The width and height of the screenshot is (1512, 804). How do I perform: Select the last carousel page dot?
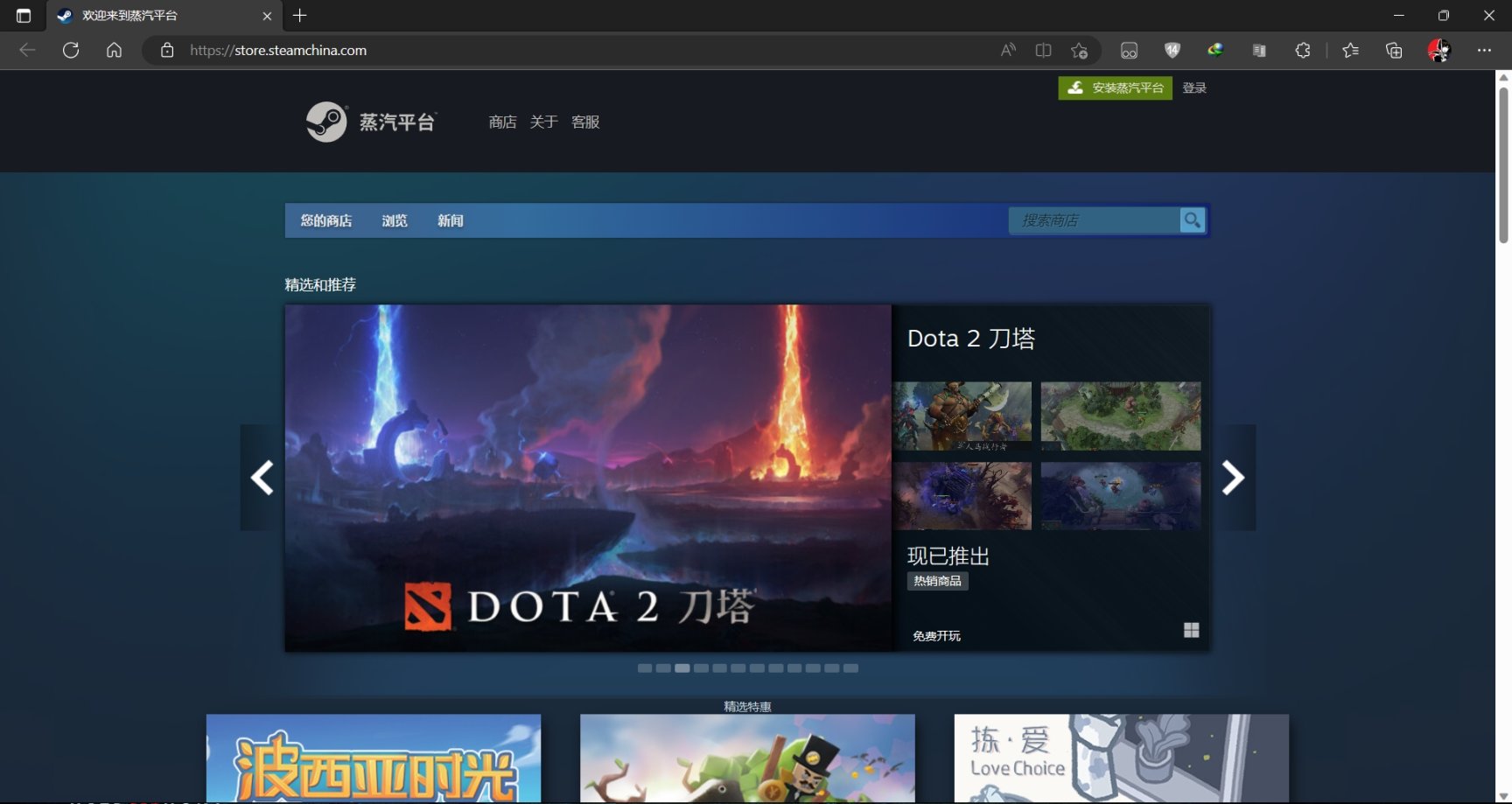tap(850, 668)
